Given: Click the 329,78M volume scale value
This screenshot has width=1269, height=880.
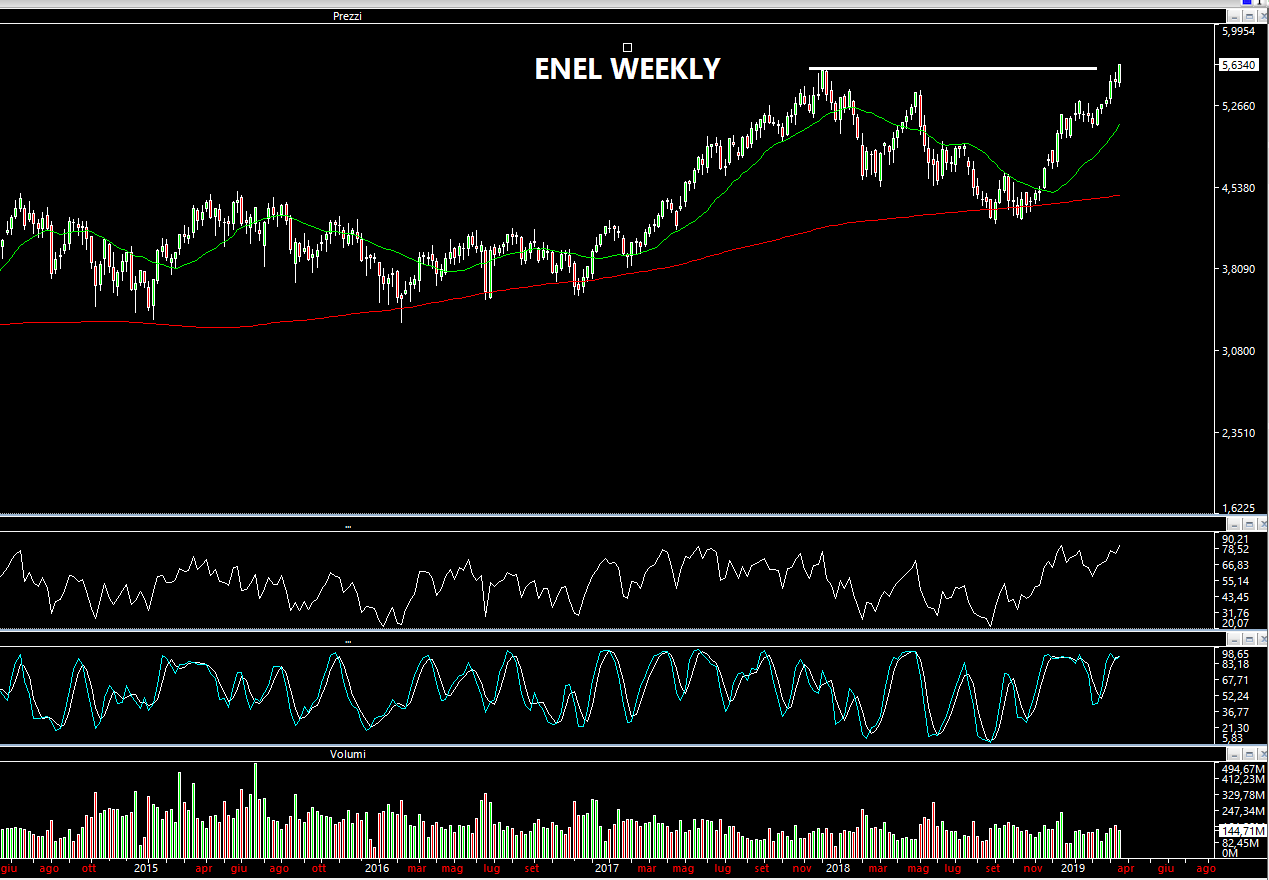Looking at the screenshot, I should (1241, 795).
